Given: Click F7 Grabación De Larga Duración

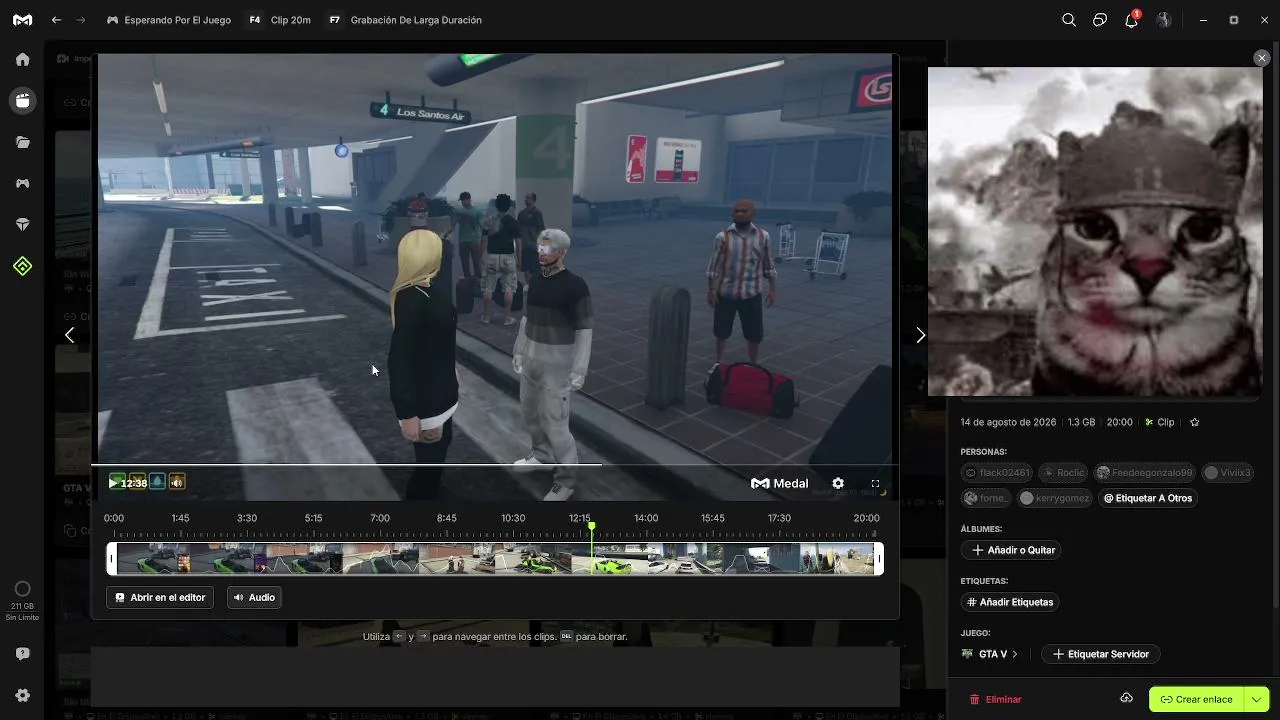Looking at the screenshot, I should (x=406, y=20).
